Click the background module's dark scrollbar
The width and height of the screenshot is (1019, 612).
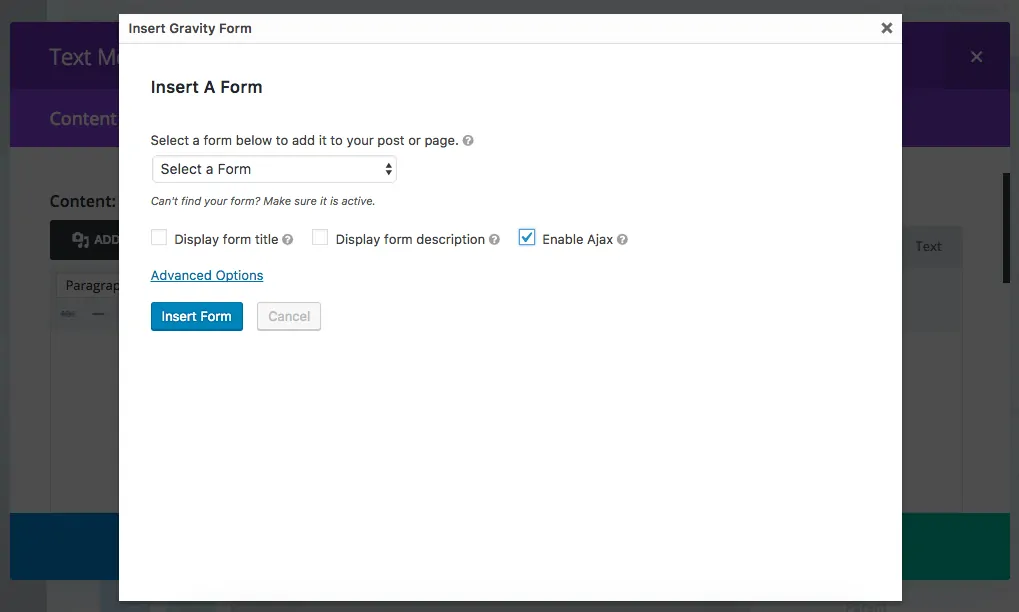tap(1006, 227)
